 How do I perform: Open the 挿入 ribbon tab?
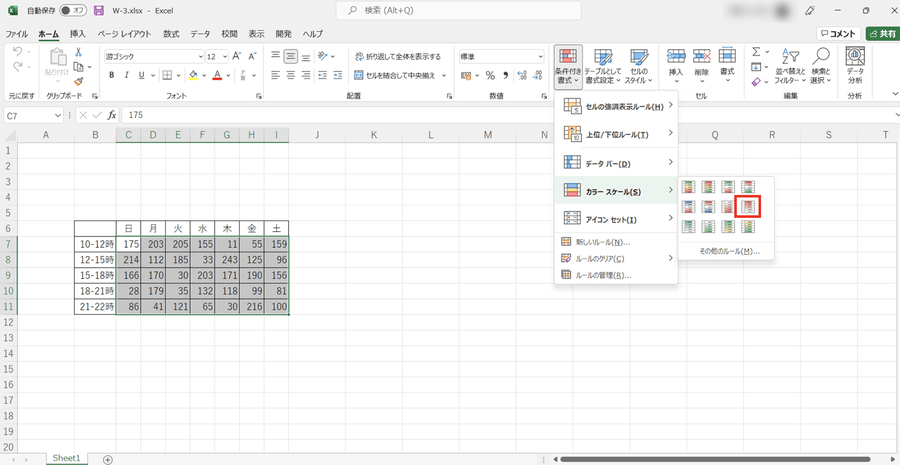[77, 33]
